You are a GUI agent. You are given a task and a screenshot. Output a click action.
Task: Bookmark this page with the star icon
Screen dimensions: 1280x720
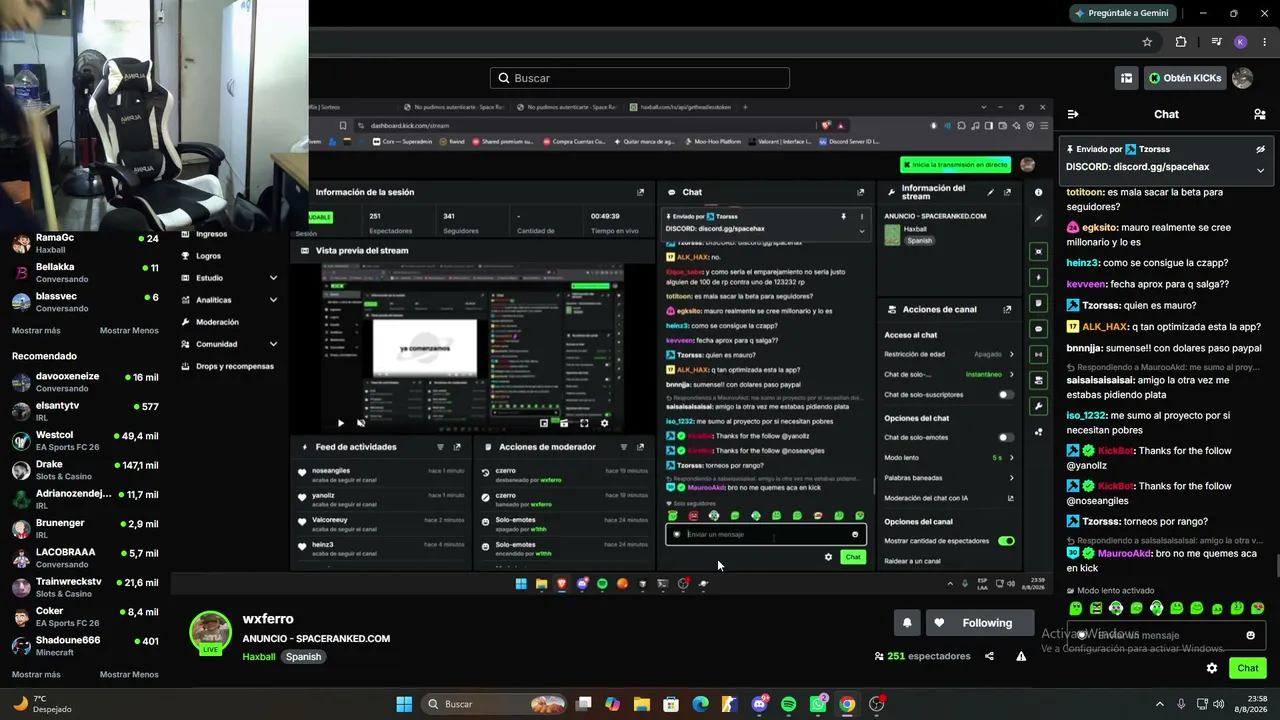1147,42
